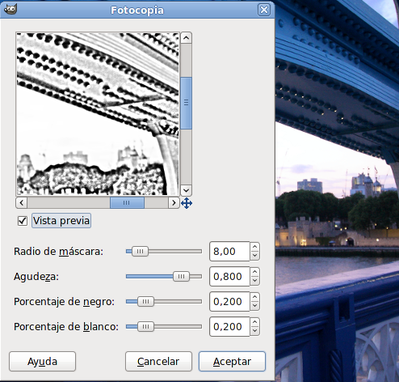Click the Porcentaje de blanco label
The width and height of the screenshot is (399, 382).
(66, 327)
